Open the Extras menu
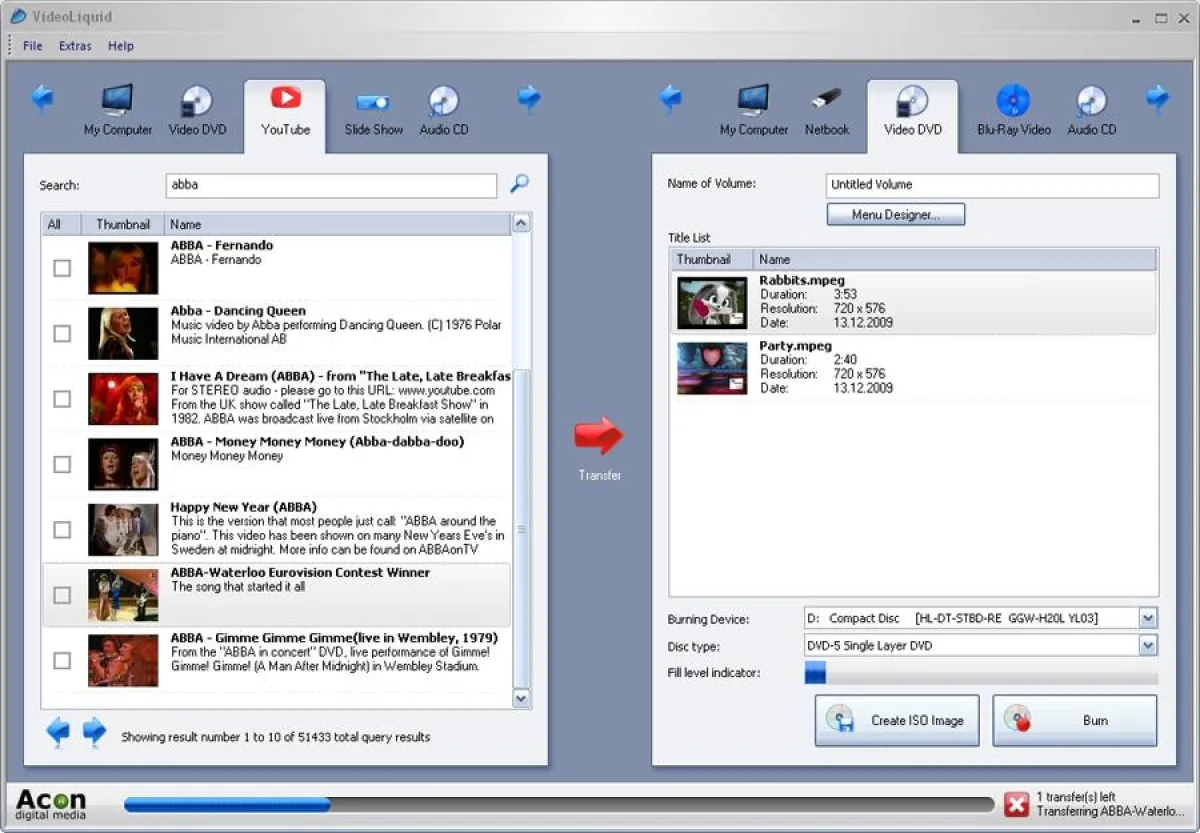The image size is (1200, 833). tap(75, 46)
